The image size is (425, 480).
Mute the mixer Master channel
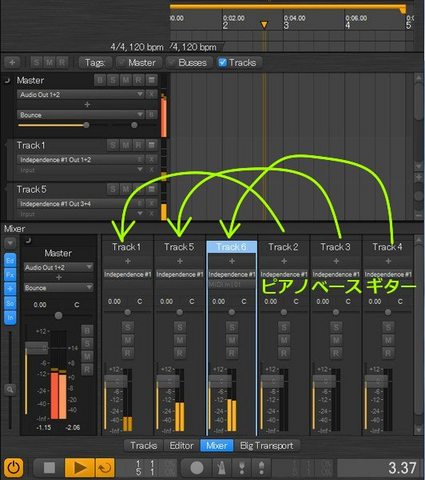point(87,356)
